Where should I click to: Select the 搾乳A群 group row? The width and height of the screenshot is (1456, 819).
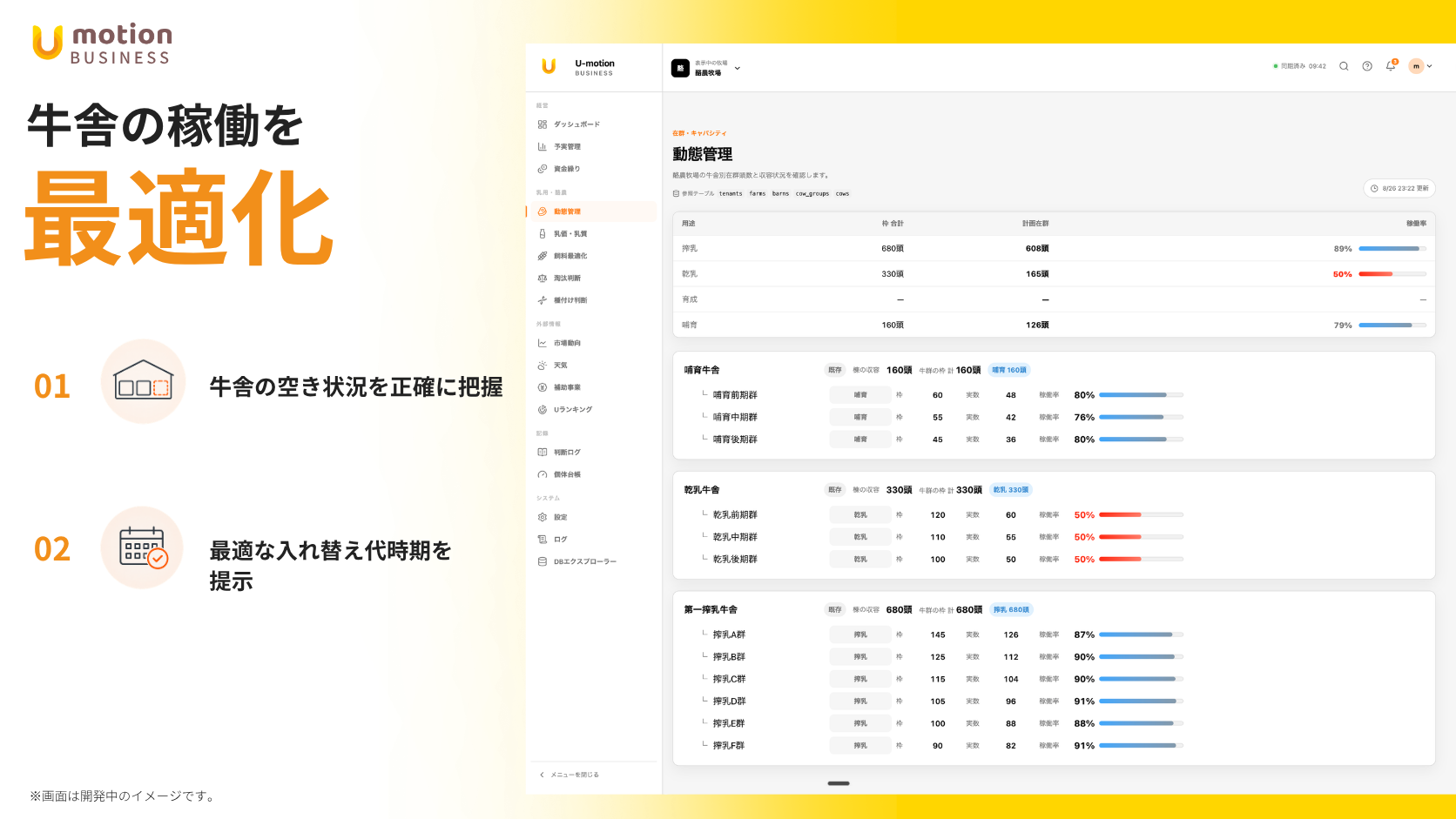934,634
